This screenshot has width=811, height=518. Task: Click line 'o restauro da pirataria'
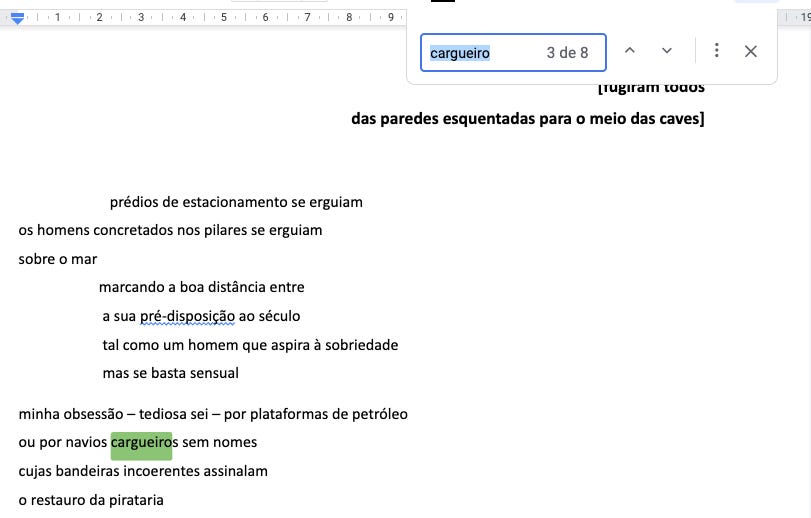pos(91,500)
